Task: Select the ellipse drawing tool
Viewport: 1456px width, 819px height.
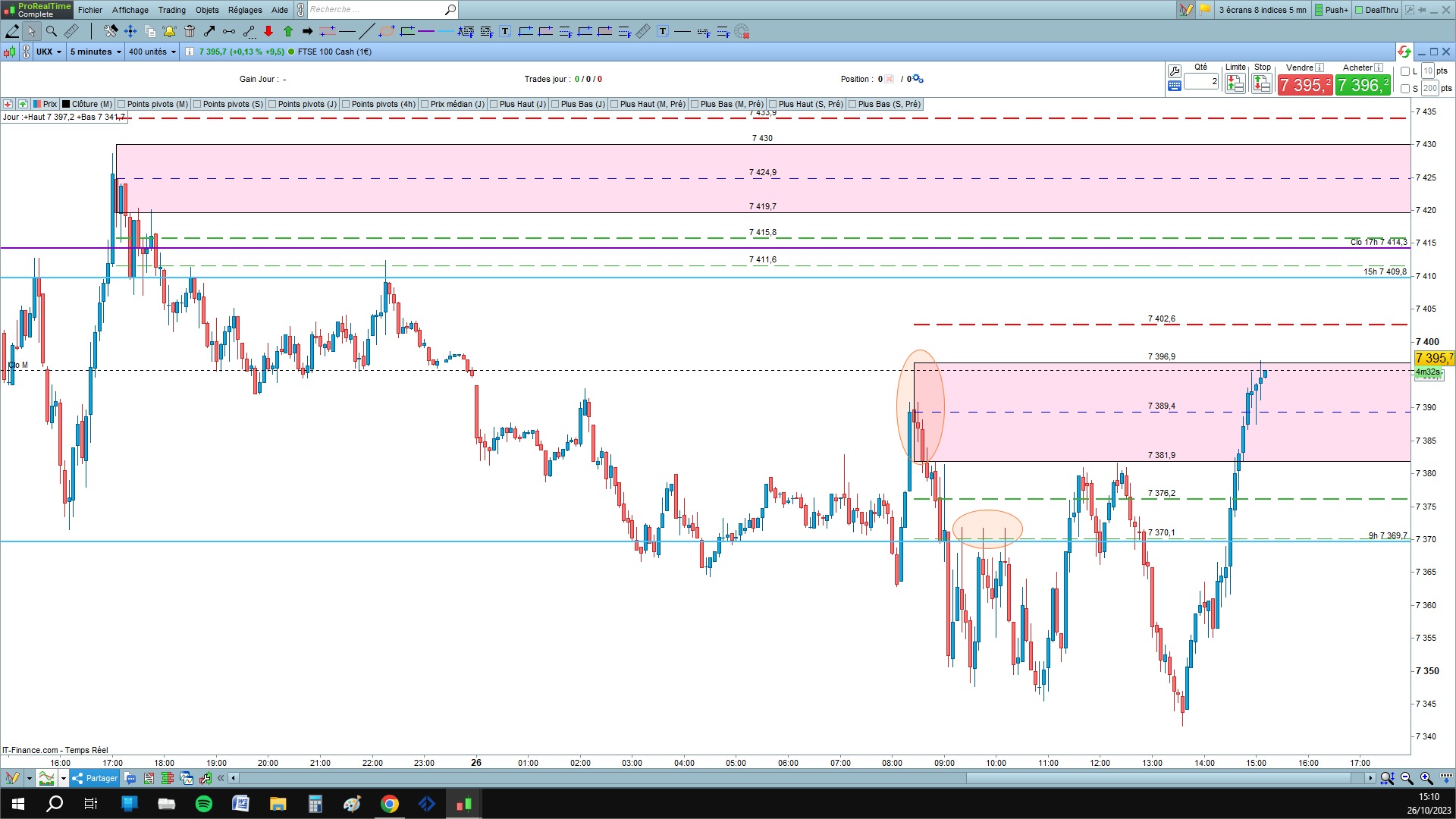Action: 387,31
